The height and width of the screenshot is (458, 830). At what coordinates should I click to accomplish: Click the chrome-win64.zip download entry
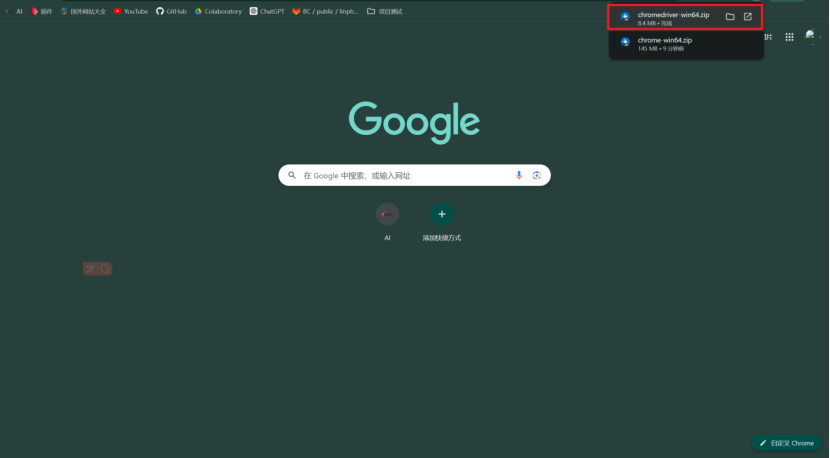(686, 44)
